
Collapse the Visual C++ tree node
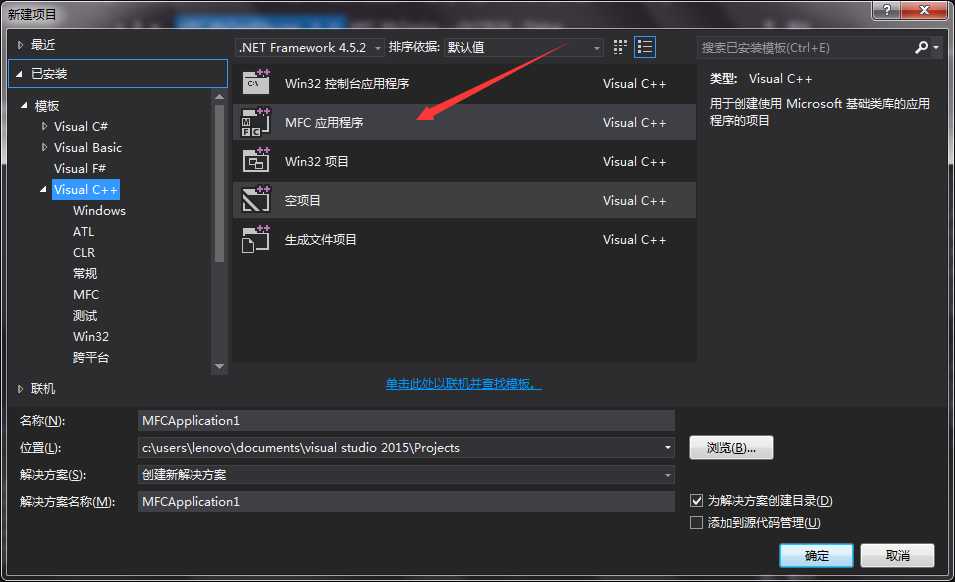click(42, 189)
